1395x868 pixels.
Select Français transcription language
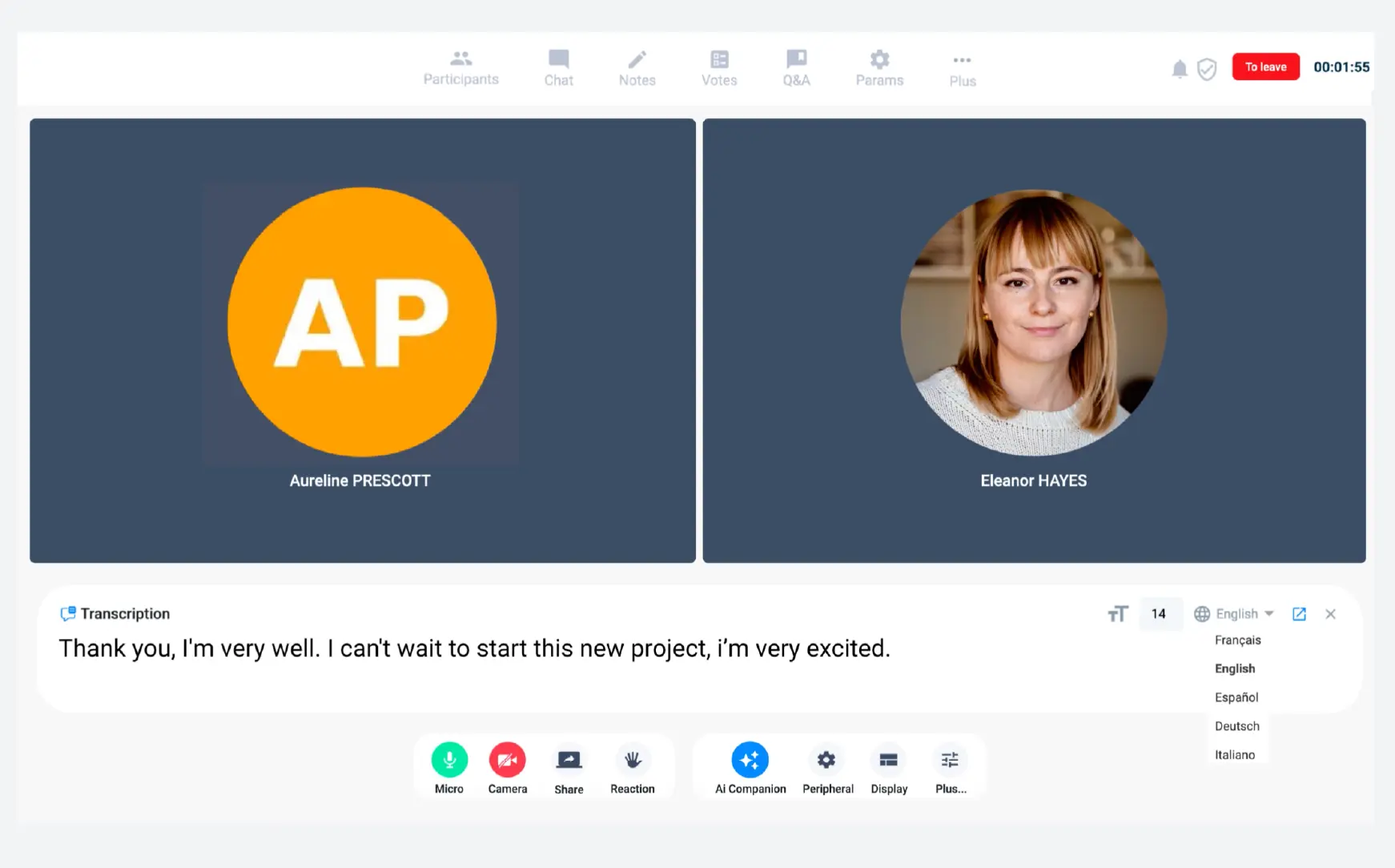coord(1237,640)
